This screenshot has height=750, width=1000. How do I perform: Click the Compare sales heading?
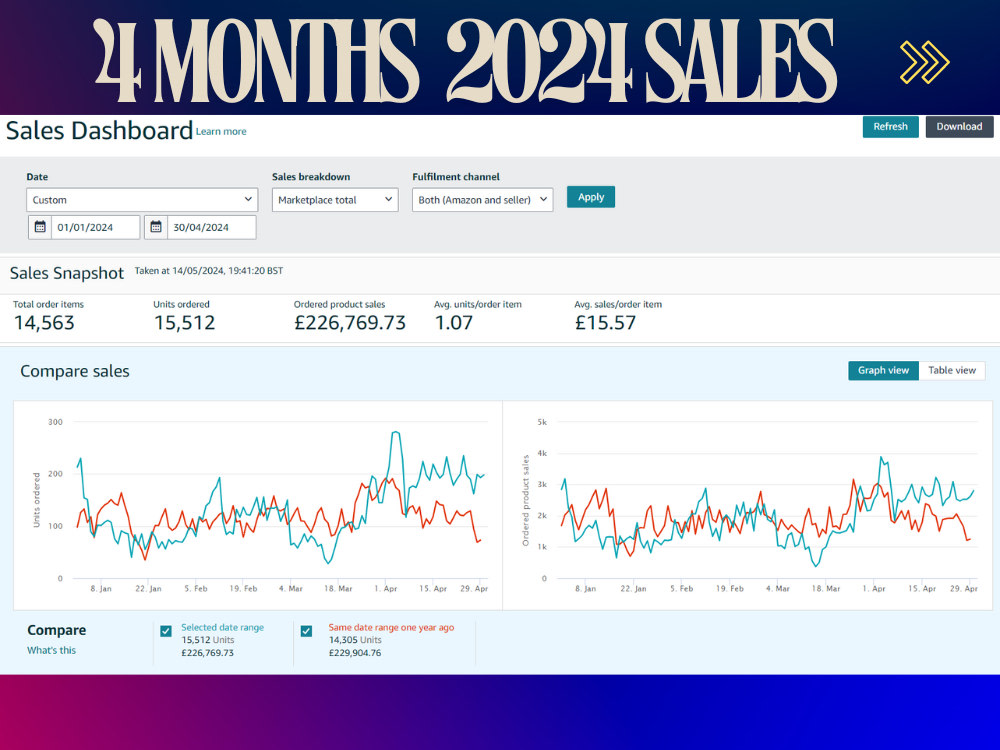click(75, 371)
